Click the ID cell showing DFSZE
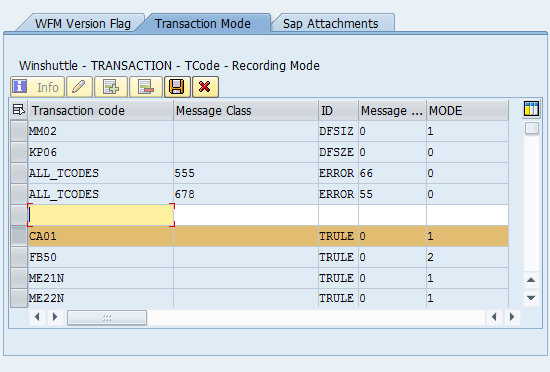This screenshot has width=550, height=372. tap(338, 152)
